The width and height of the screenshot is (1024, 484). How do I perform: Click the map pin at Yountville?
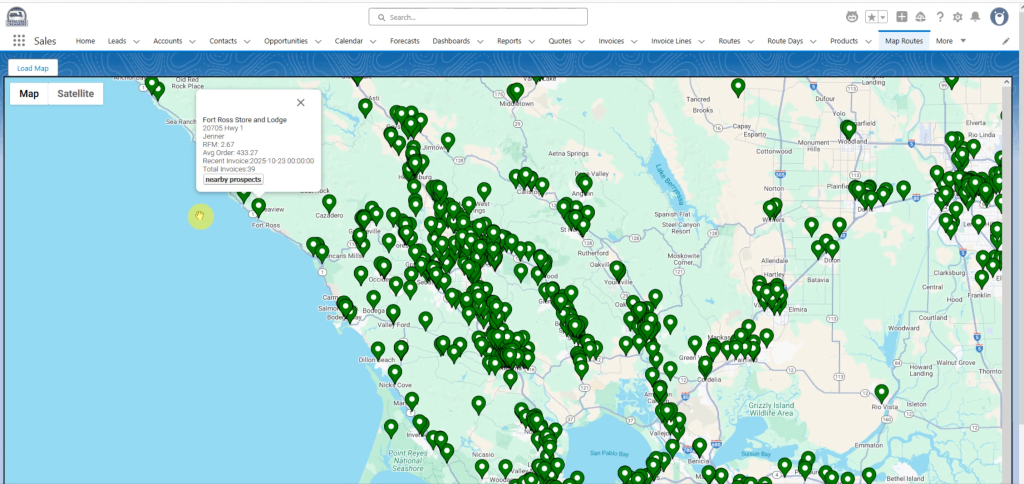coord(618,270)
